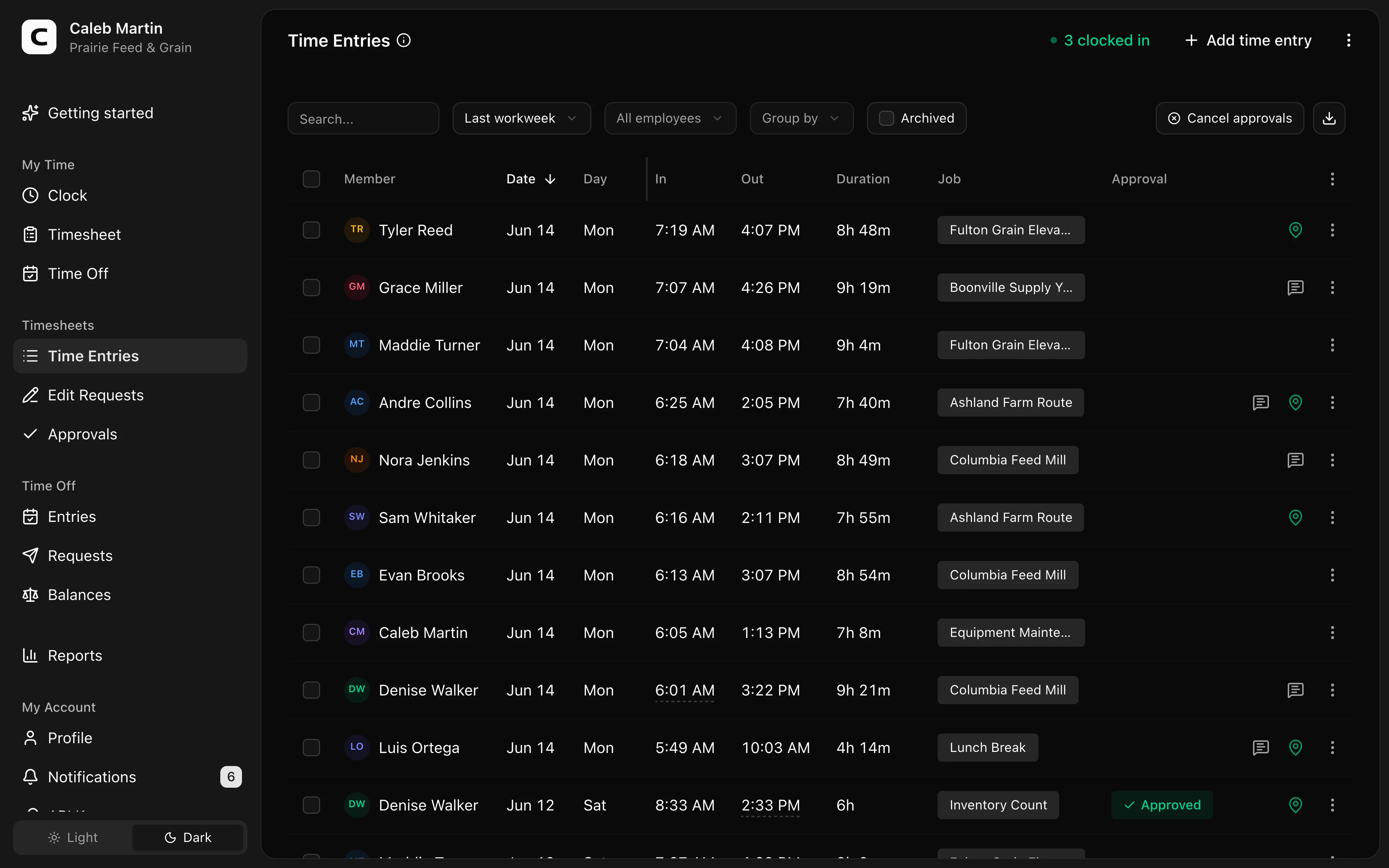Open Time Off under My Time
1389x868 pixels.
click(x=130, y=274)
